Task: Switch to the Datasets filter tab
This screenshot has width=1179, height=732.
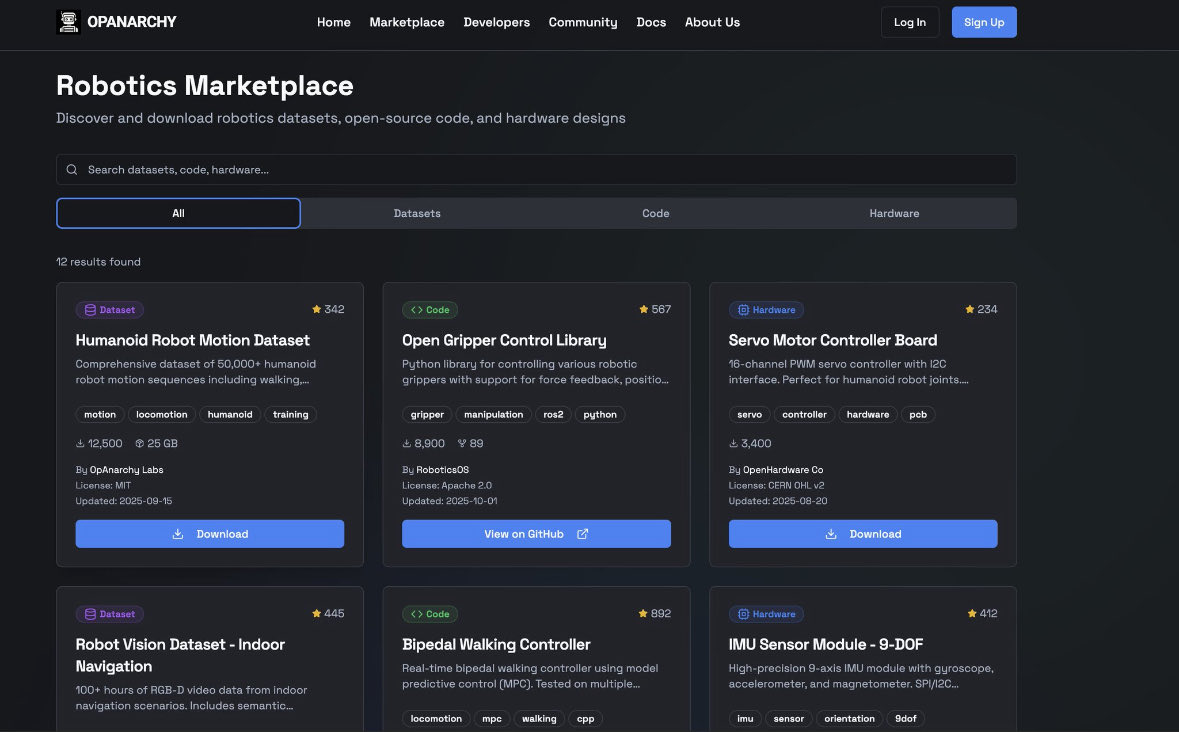Action: [417, 213]
